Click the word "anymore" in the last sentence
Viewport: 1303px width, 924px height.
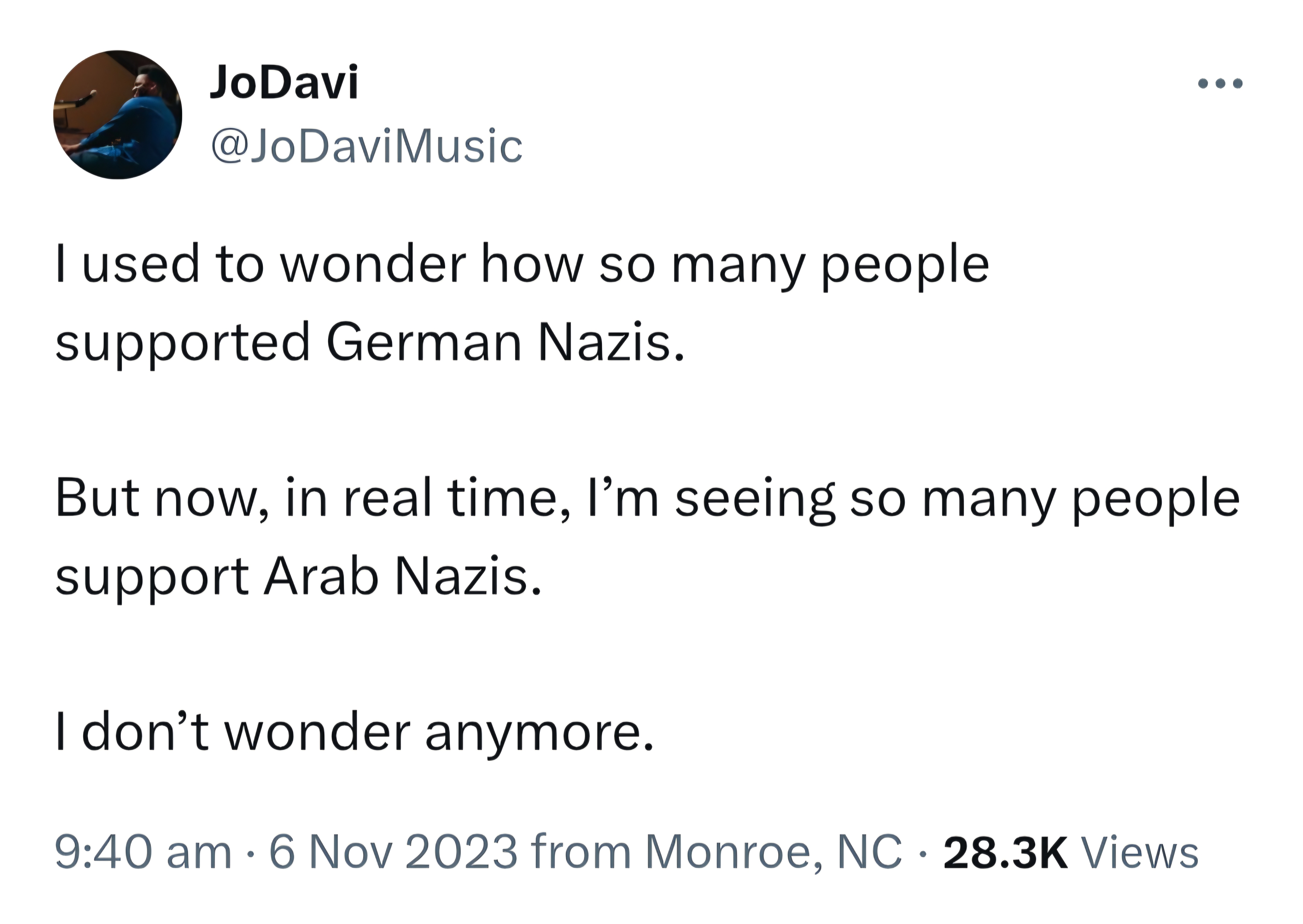click(x=539, y=735)
